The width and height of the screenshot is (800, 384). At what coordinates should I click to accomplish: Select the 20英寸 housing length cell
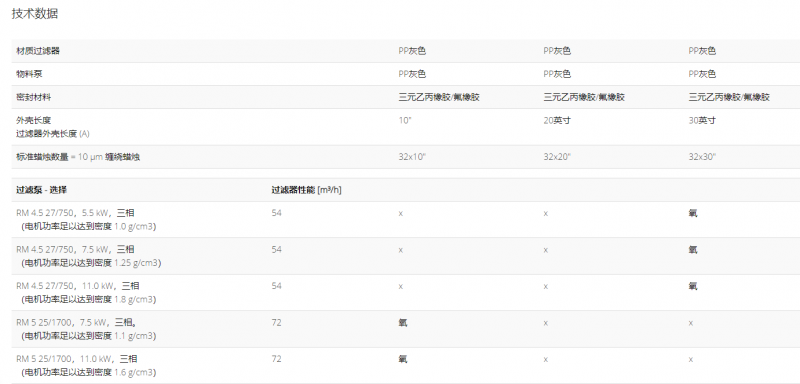(x=557, y=121)
